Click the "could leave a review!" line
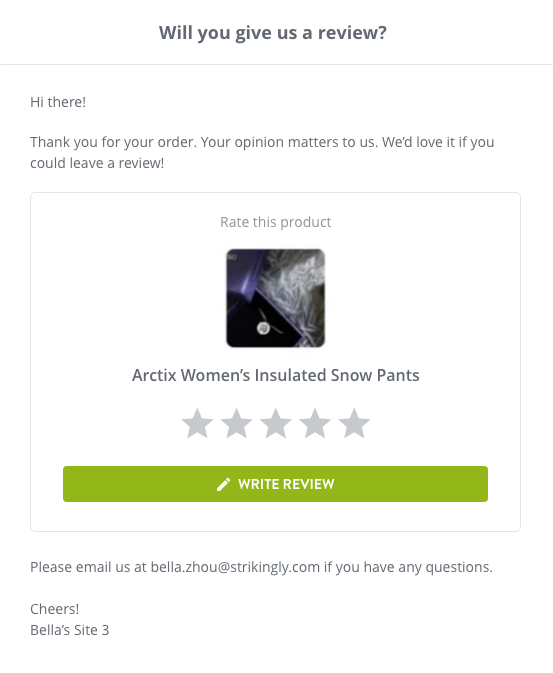This screenshot has height=673, width=553. pos(97,163)
